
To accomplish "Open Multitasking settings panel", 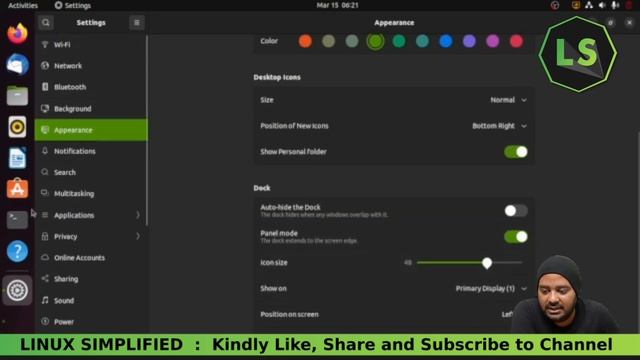I will pyautogui.click(x=91, y=193).
